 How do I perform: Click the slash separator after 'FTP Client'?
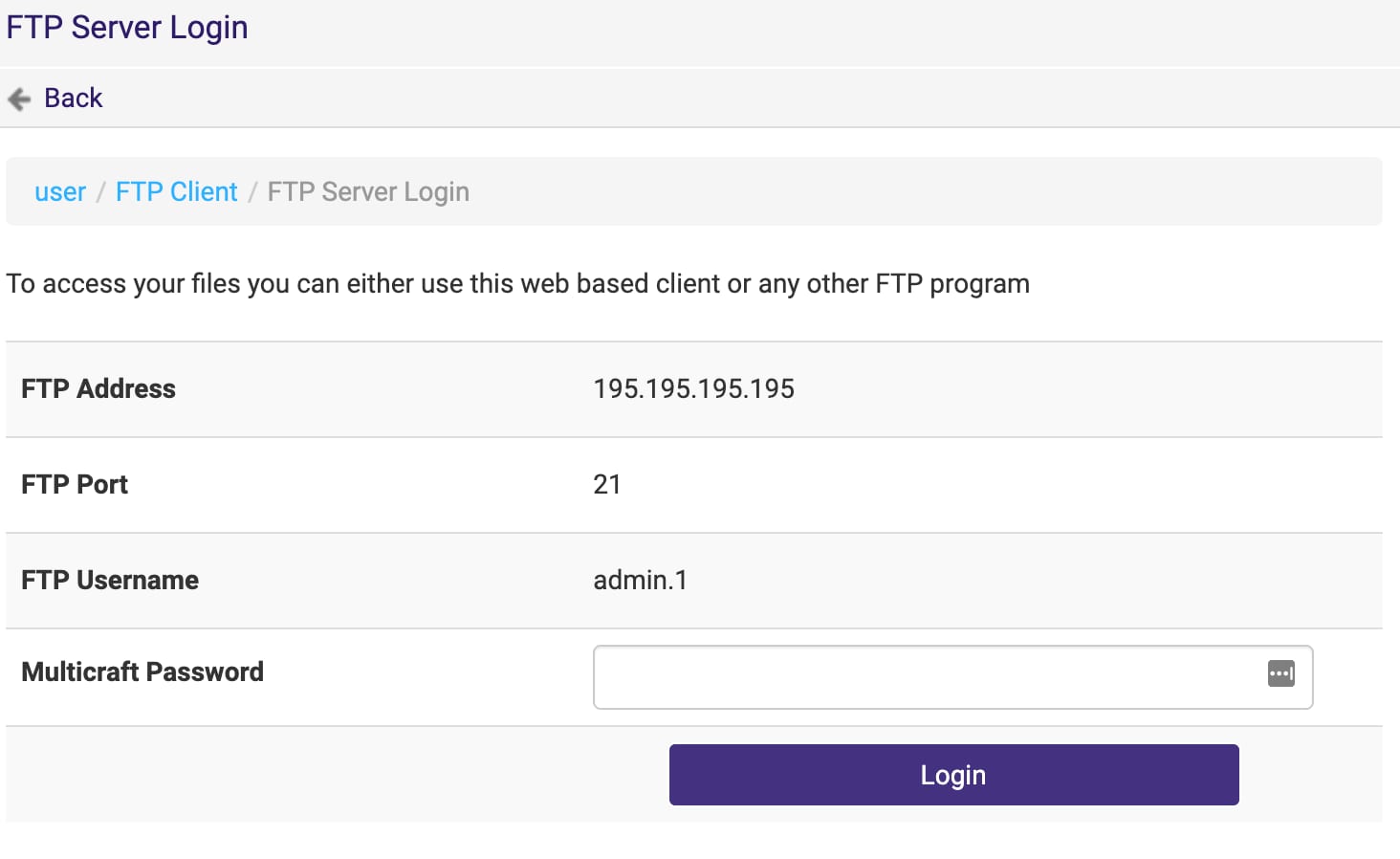[x=252, y=192]
